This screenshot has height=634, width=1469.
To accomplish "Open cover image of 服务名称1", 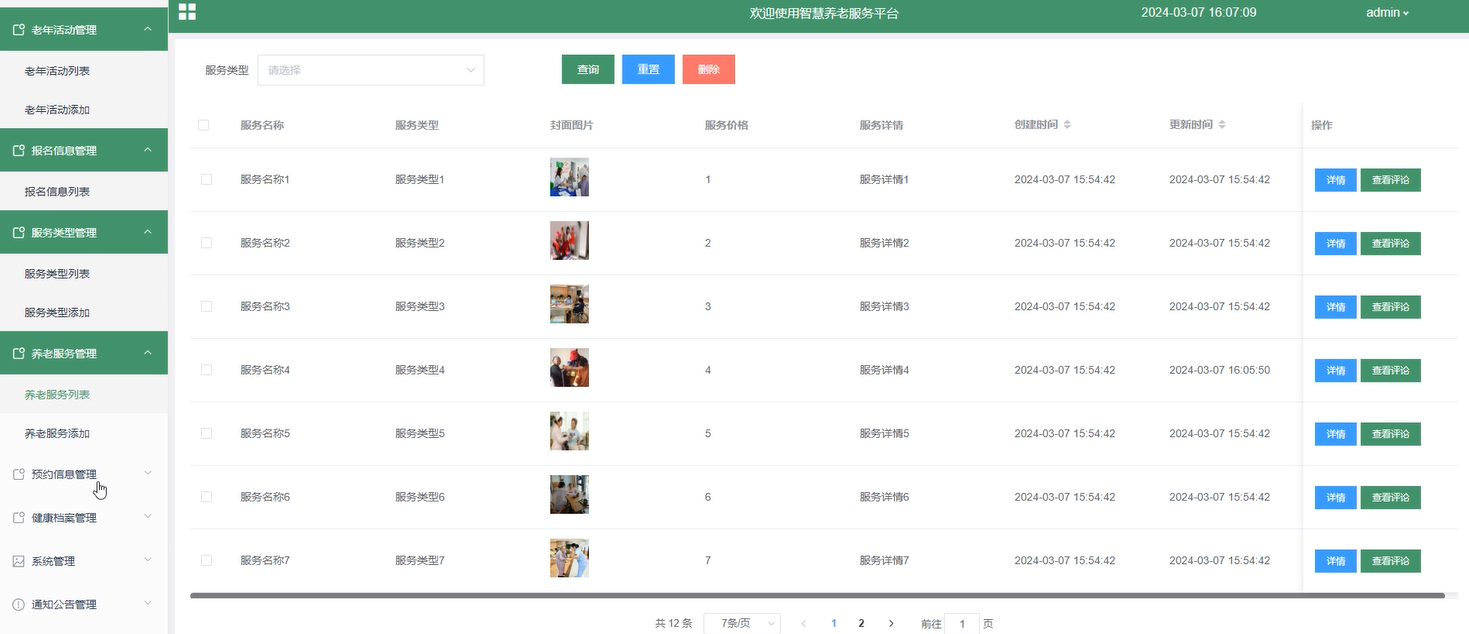I will (x=569, y=177).
